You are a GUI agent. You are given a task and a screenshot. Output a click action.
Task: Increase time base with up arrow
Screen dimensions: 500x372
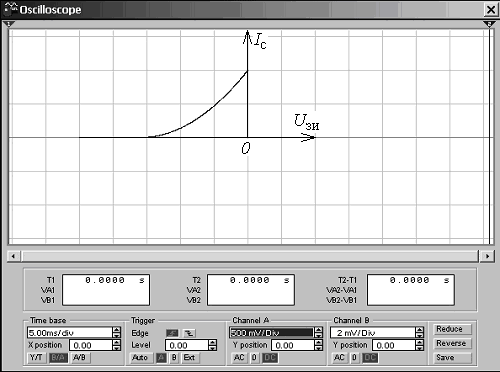[117, 330]
